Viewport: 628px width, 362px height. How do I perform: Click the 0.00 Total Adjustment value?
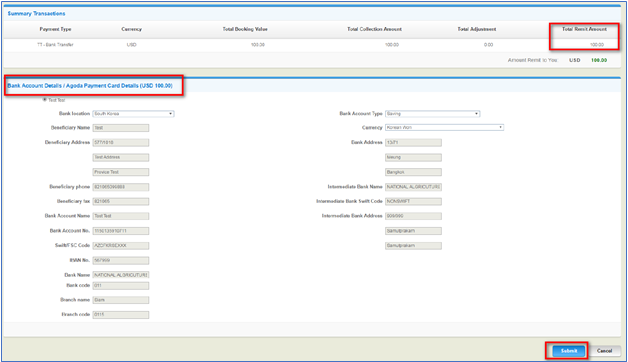pos(488,45)
